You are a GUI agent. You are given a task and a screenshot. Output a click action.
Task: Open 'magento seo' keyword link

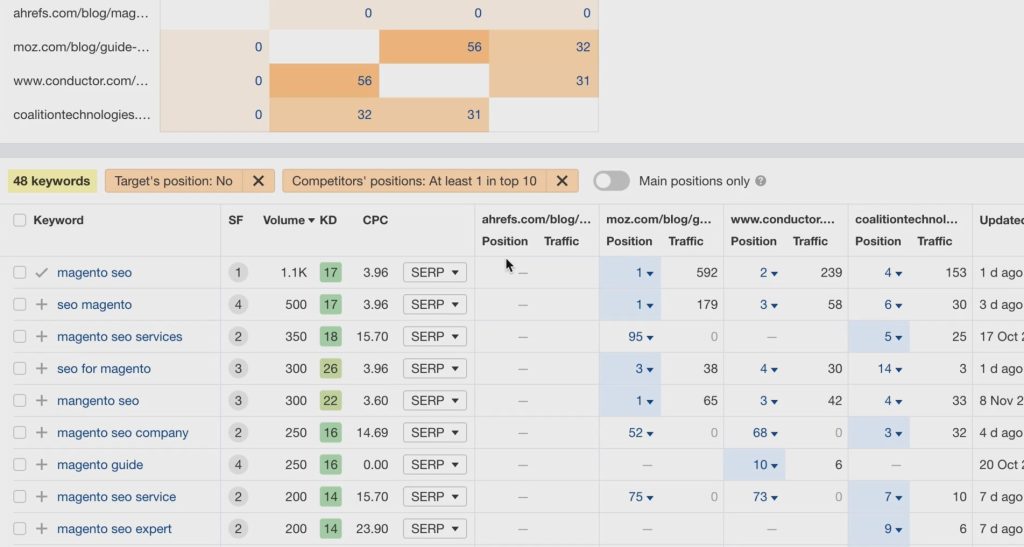(x=94, y=272)
